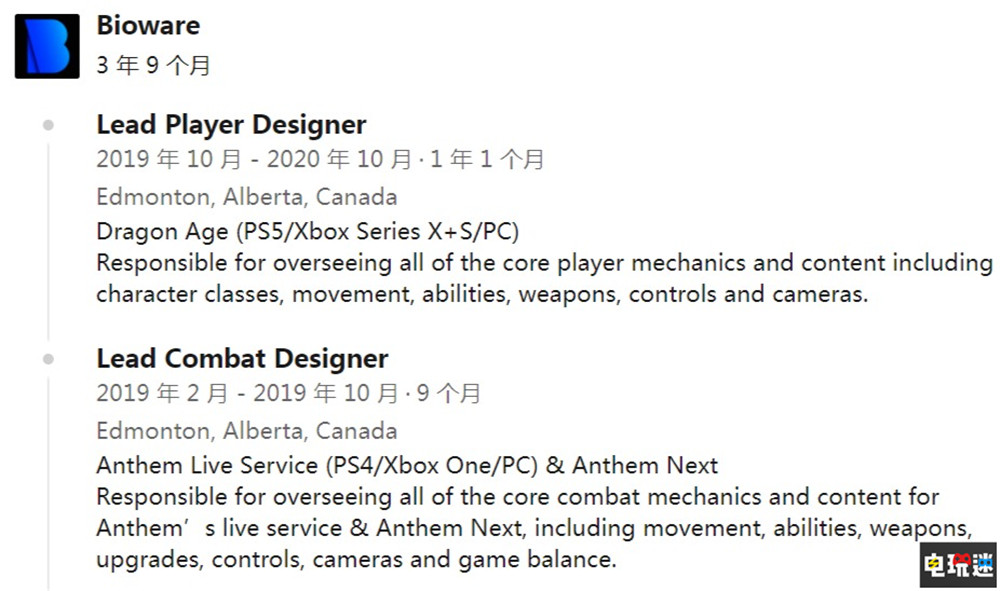Select the Lead Player Designer job title
1000x591 pixels.
point(231,125)
